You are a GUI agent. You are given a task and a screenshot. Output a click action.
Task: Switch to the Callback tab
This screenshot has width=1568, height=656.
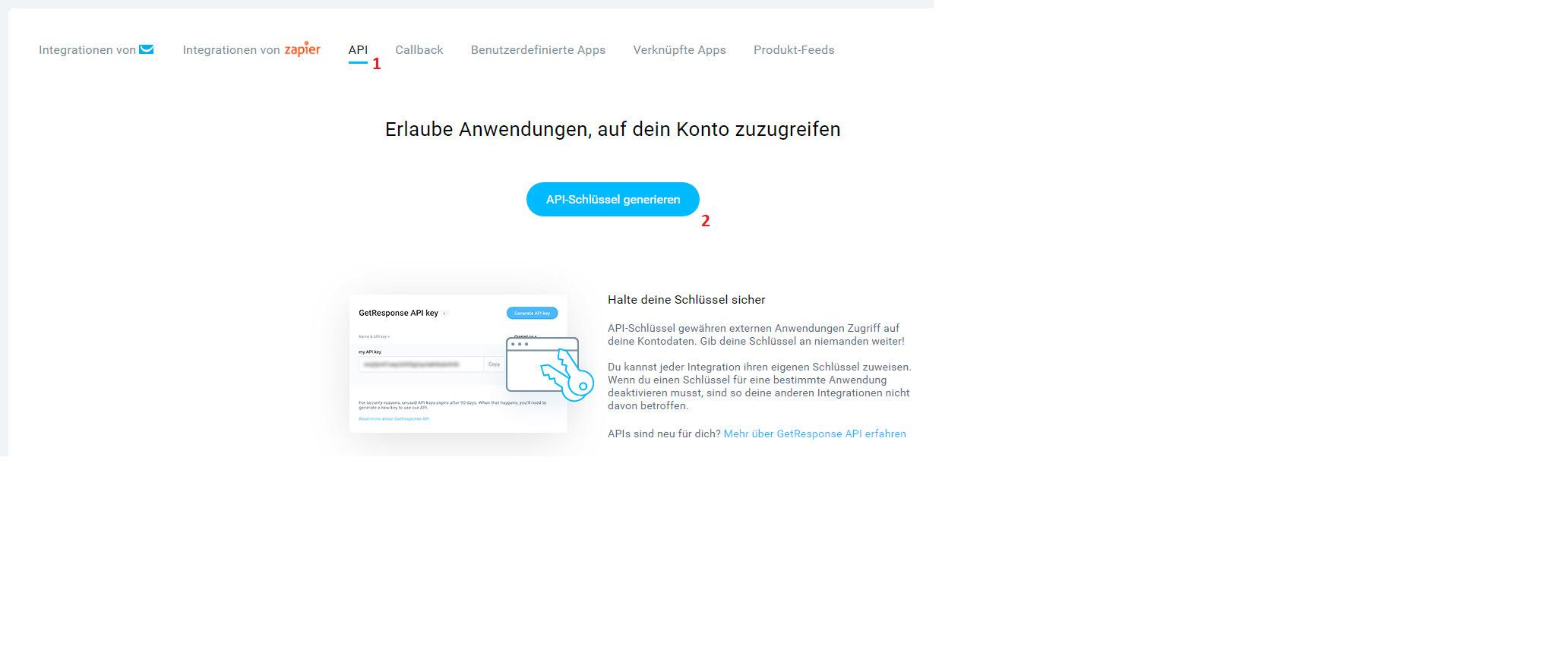click(x=419, y=50)
